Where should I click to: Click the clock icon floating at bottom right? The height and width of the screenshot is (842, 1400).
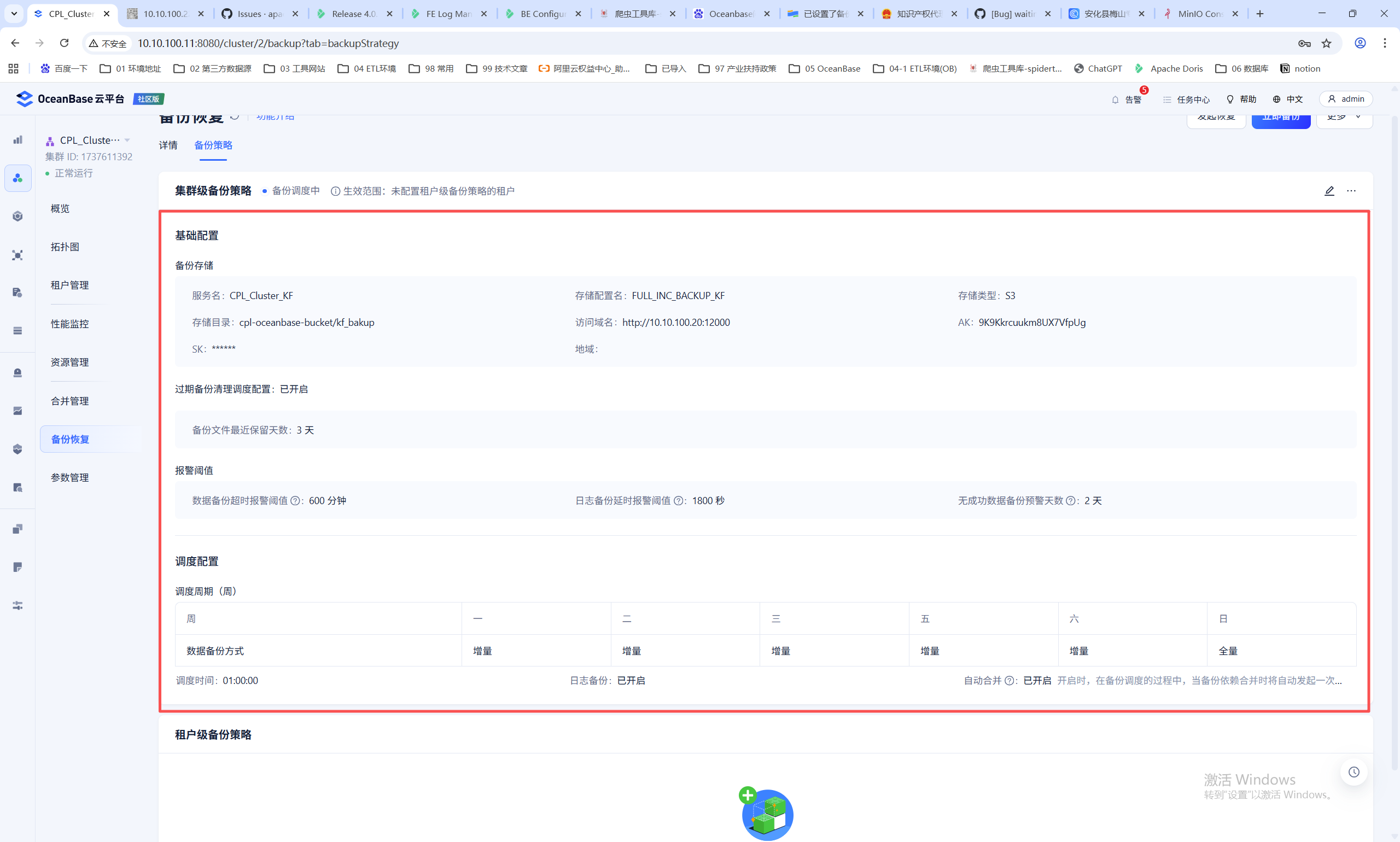tap(1354, 771)
